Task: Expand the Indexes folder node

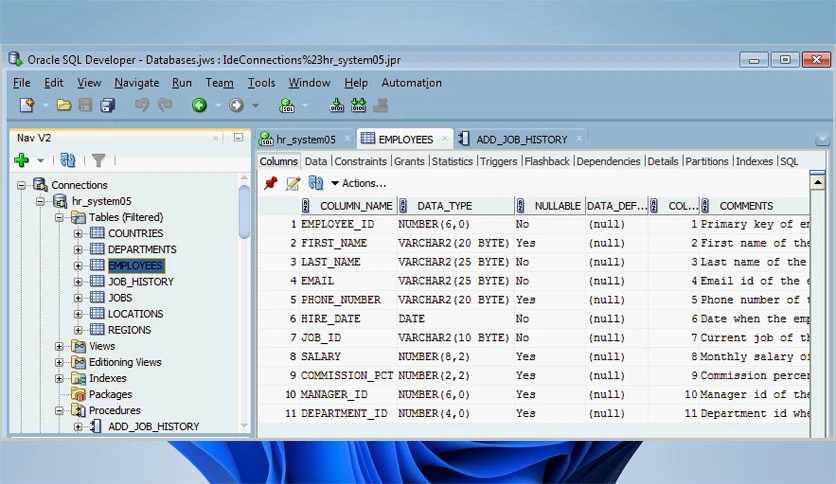Action: [59, 378]
